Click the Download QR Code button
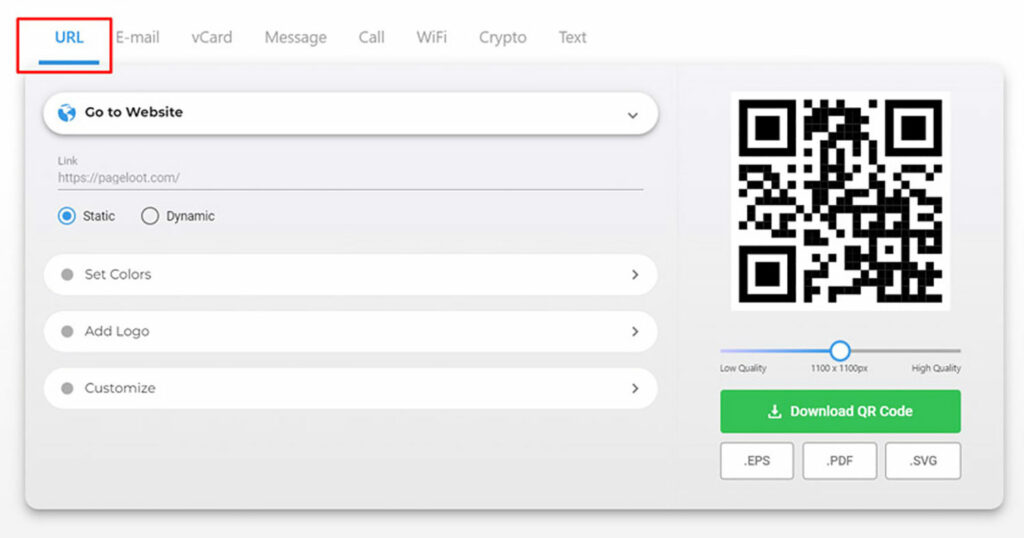The width and height of the screenshot is (1024, 538). tap(840, 411)
